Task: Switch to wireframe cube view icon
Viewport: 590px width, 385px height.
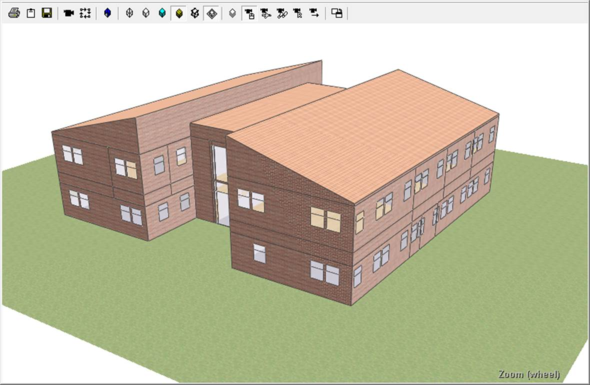Action: click(129, 13)
